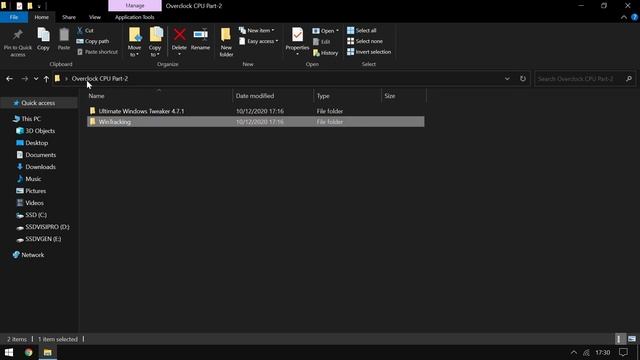Click Invert selection

coord(369,52)
